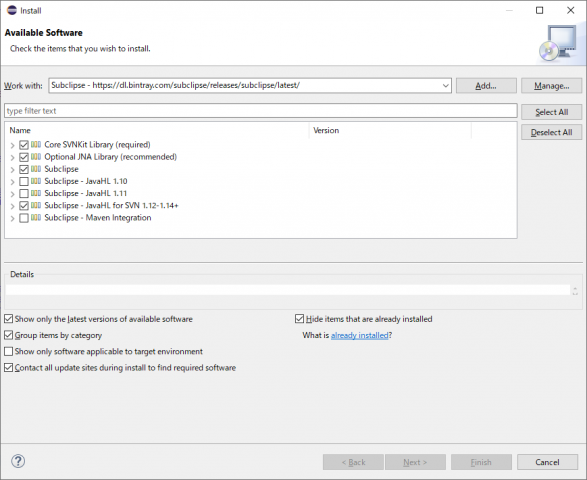
Task: Open the Work with site dropdown
Action: tap(445, 86)
